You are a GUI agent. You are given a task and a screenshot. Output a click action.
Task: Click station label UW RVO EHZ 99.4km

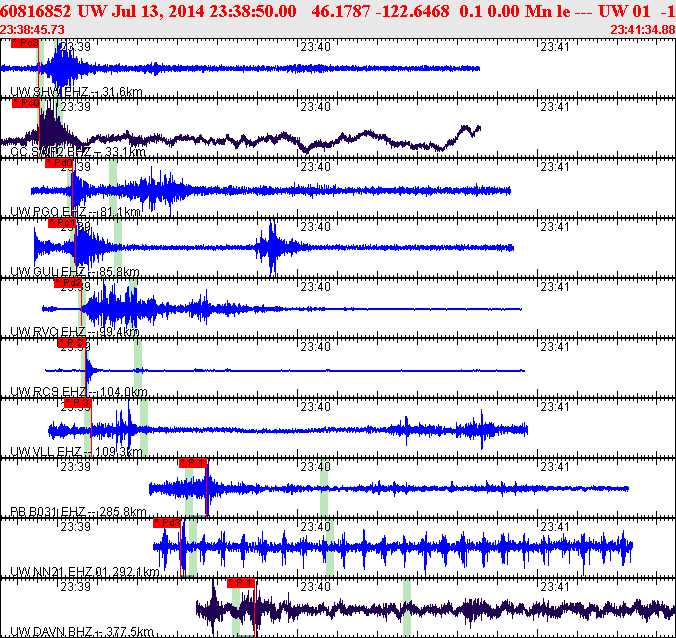tap(75, 331)
